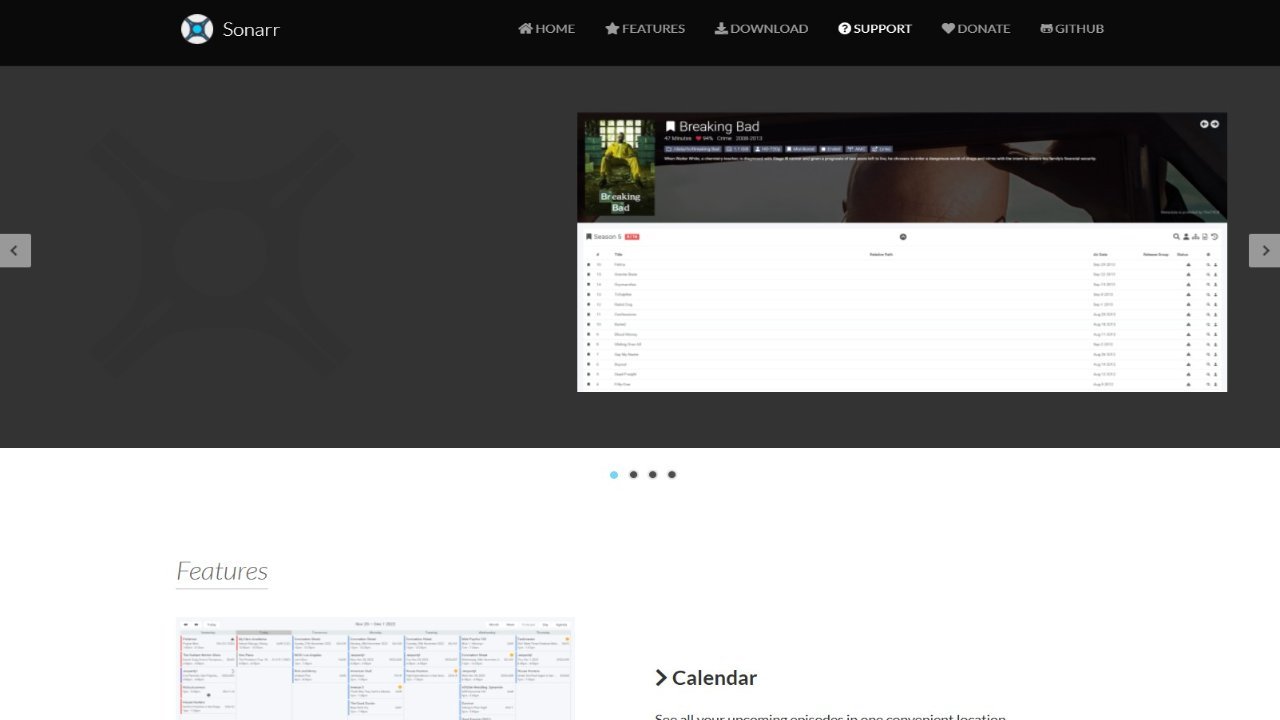The height and width of the screenshot is (720, 1280).
Task: Go to the Features menu item
Action: coord(645,29)
